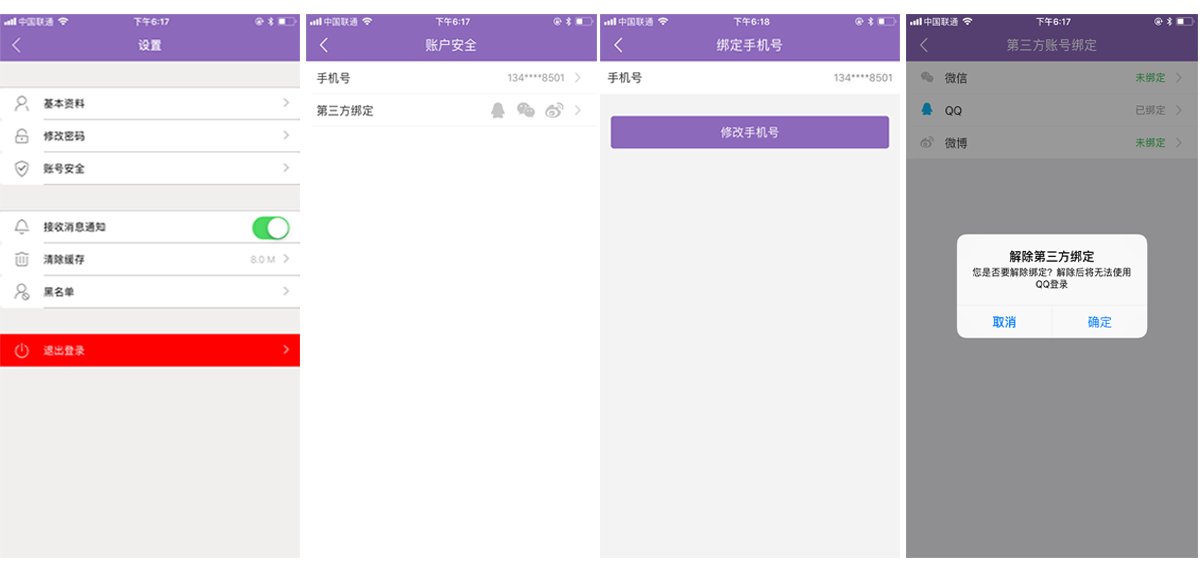Screen dimensions: 1200x576
Task: Click the trash can icon for 清除缓存
Action: tap(22, 259)
